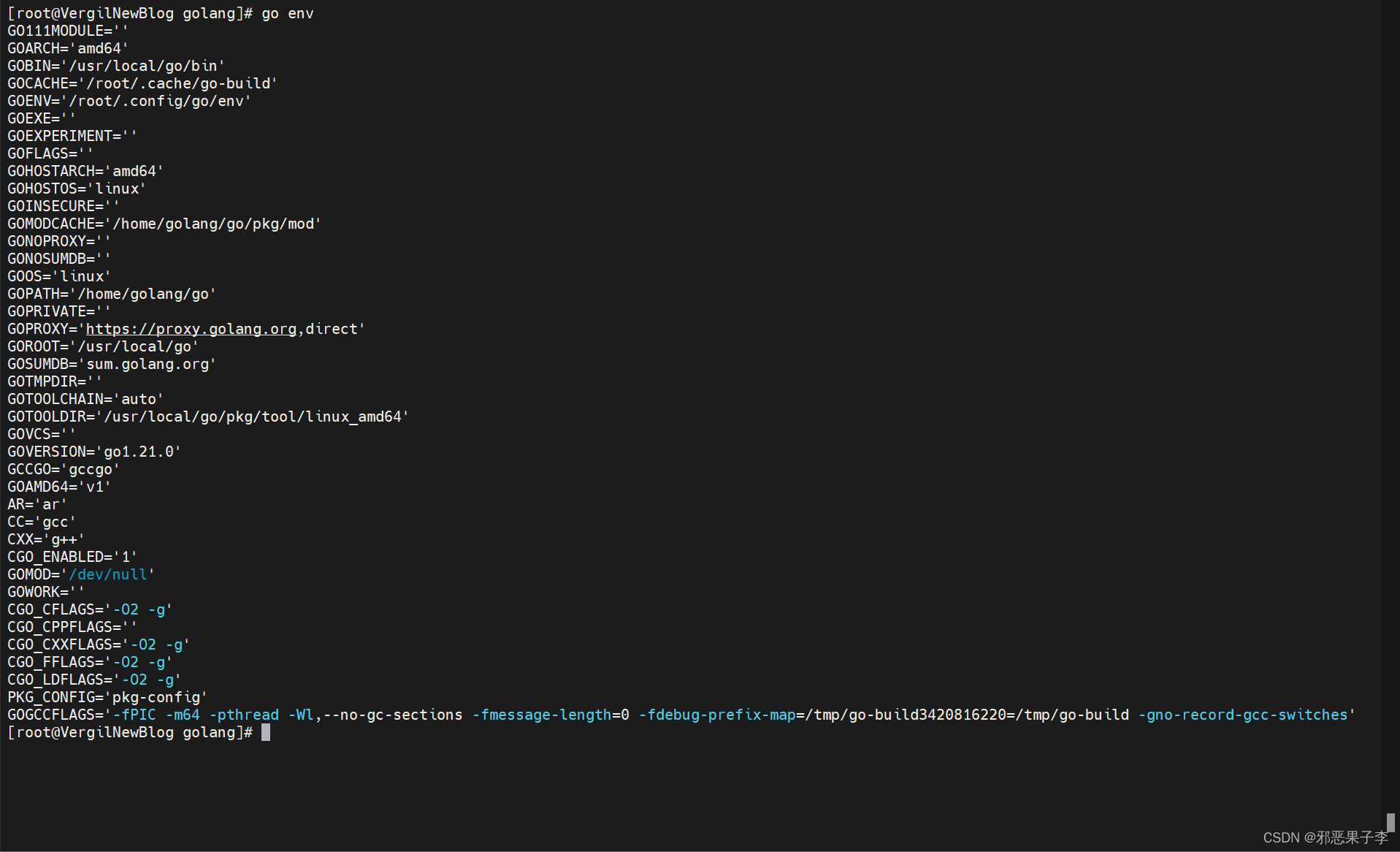Screen dimensions: 1400x852
Task: Click the GOSUMDB='sum.golang.org' line
Action: pos(112,364)
